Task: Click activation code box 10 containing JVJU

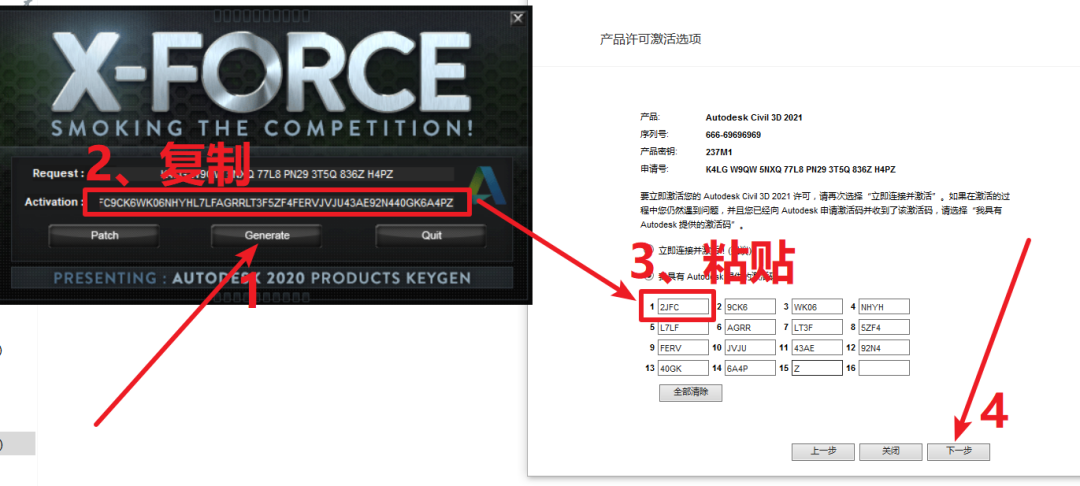Action: click(750, 348)
